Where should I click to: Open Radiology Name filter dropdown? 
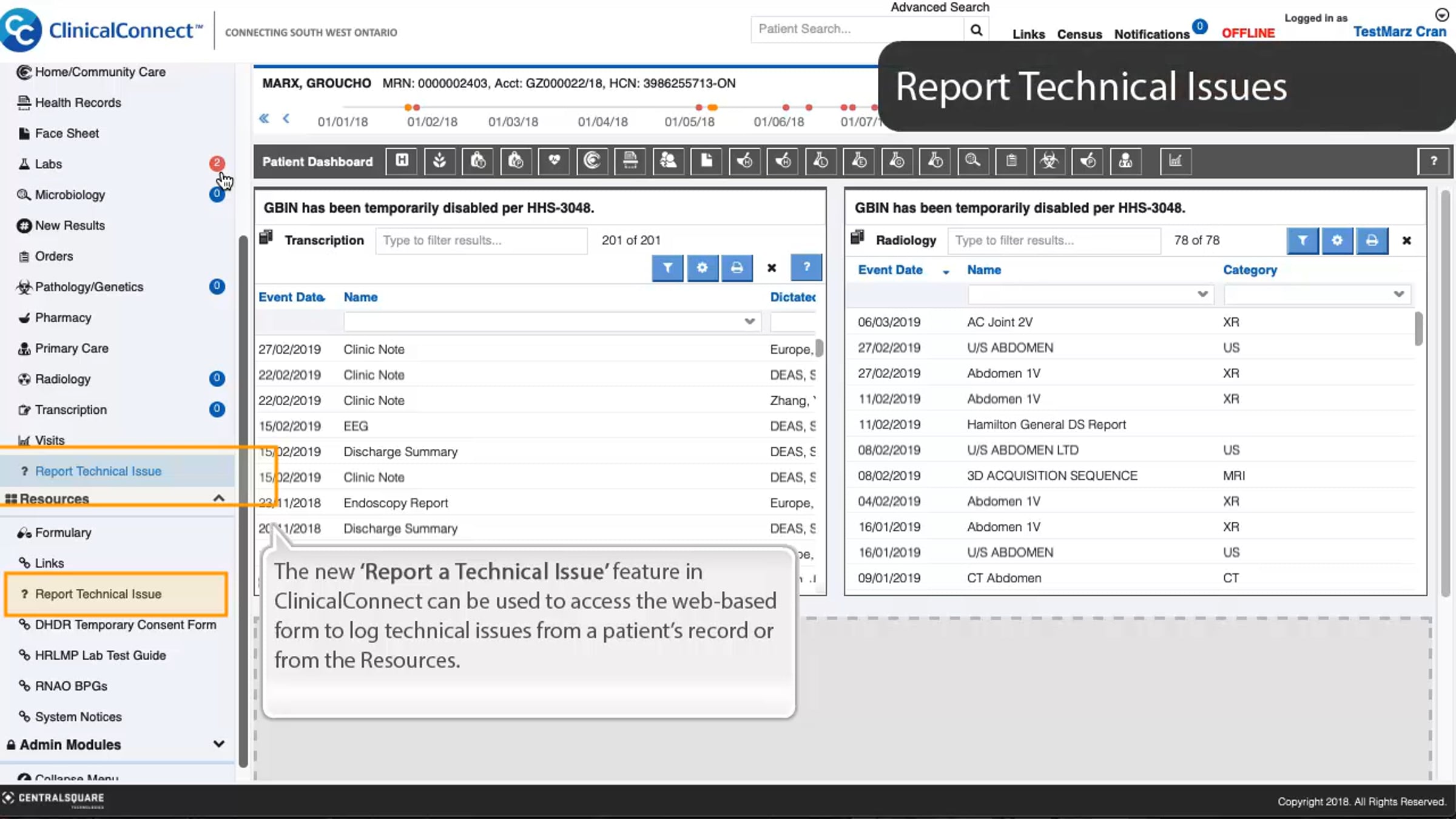click(1202, 294)
